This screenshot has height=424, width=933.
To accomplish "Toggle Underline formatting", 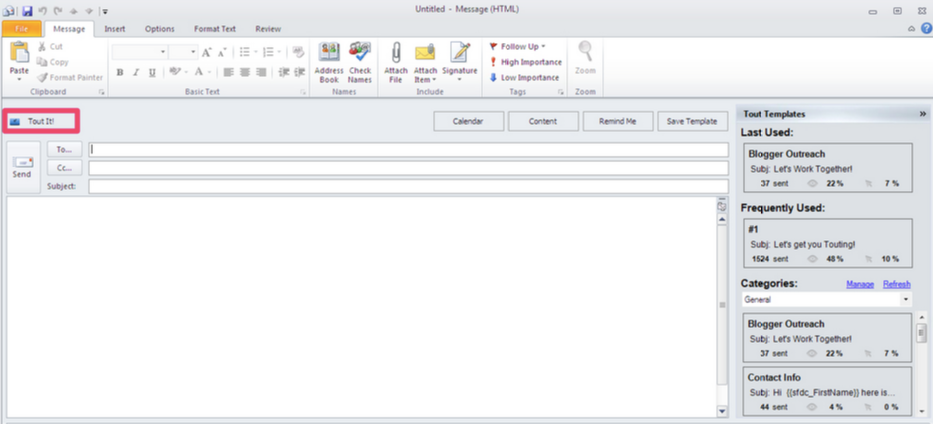I will (x=152, y=73).
